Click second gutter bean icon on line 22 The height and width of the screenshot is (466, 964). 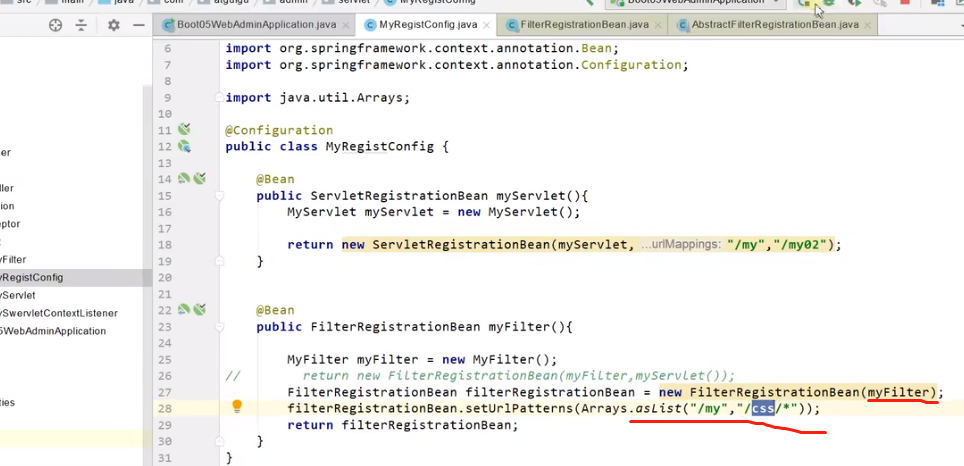199,309
